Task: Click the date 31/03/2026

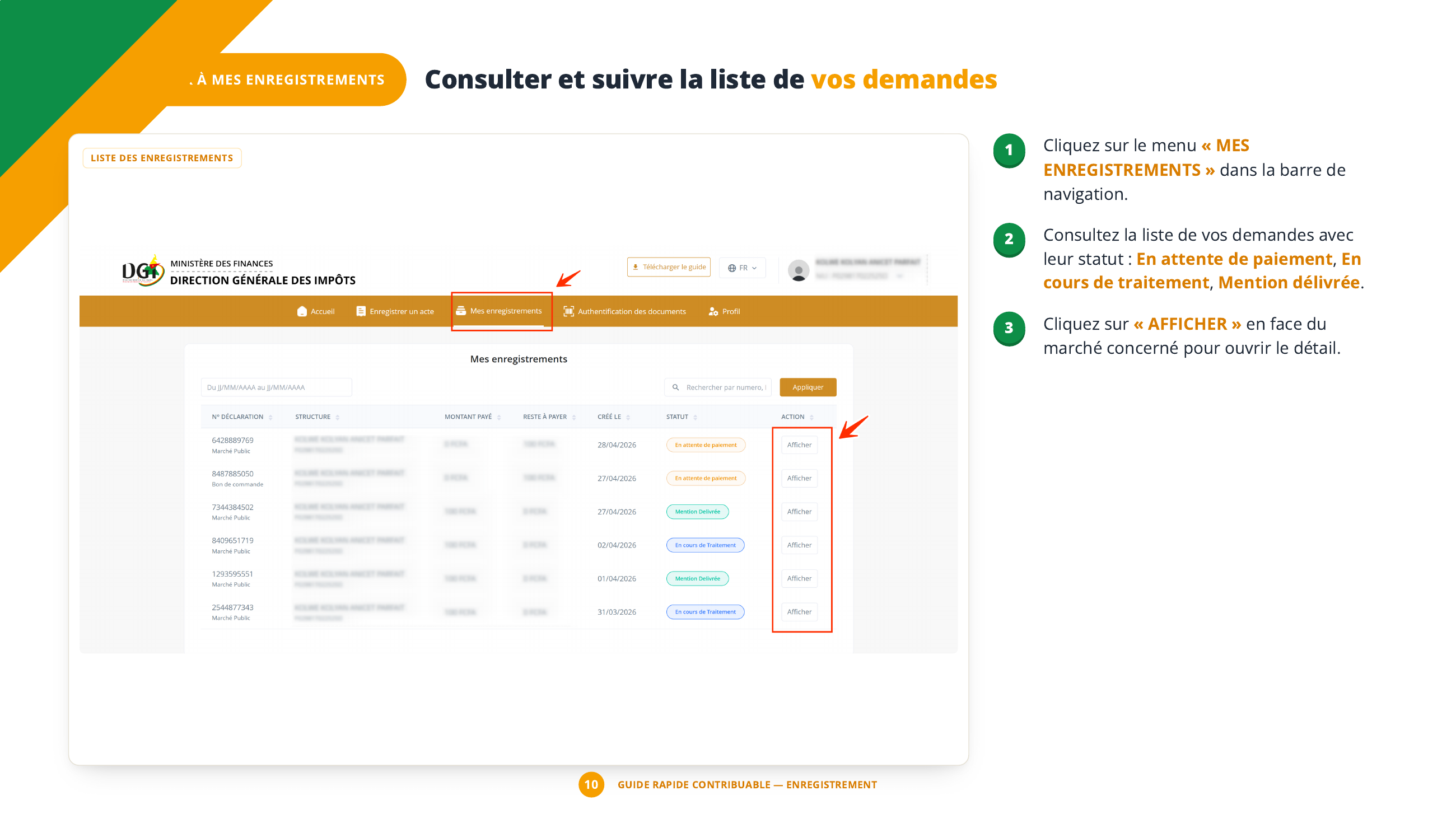Action: click(617, 611)
